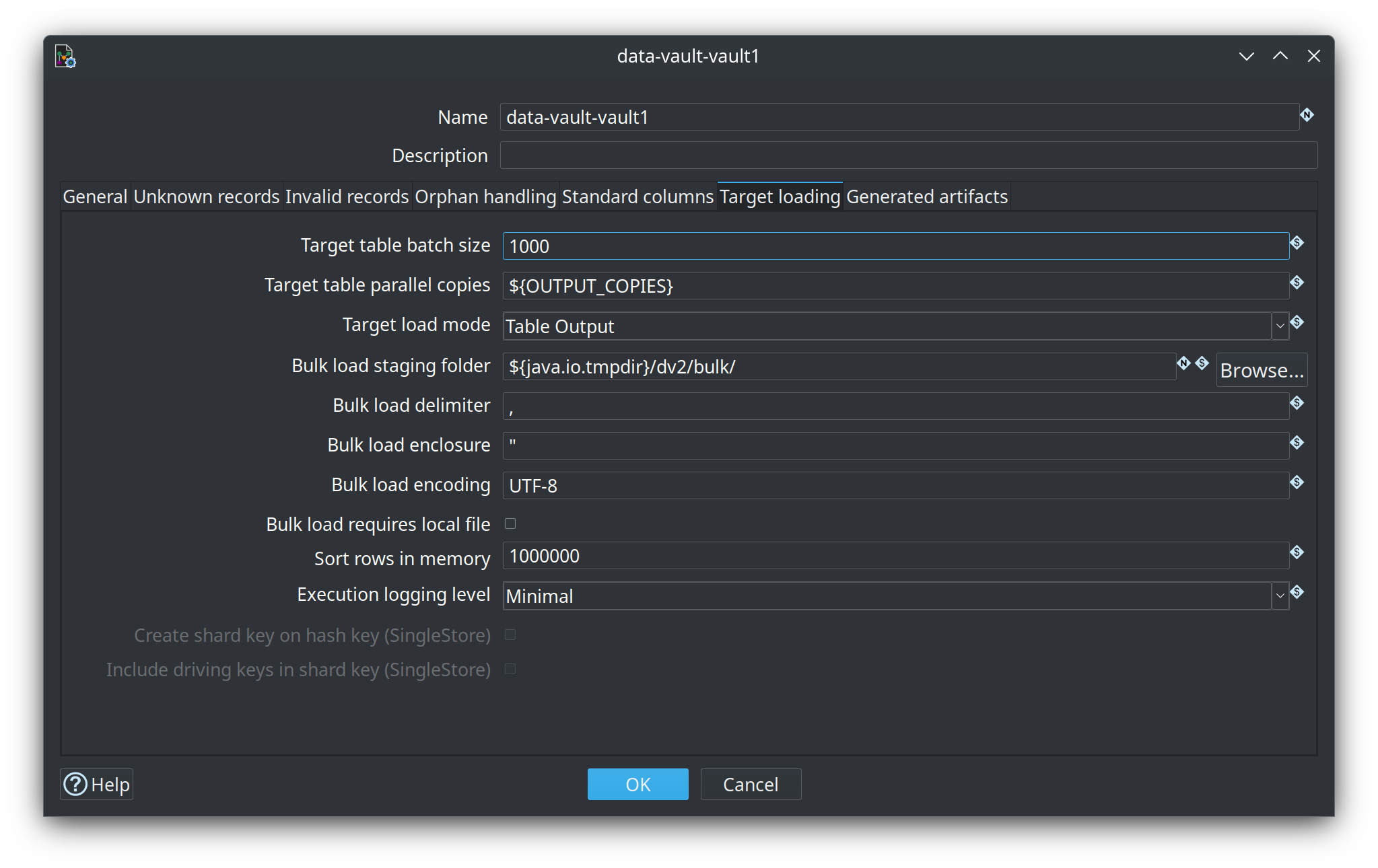1378x868 pixels.
Task: Click the Bulk load staging folder field
Action: 839,367
